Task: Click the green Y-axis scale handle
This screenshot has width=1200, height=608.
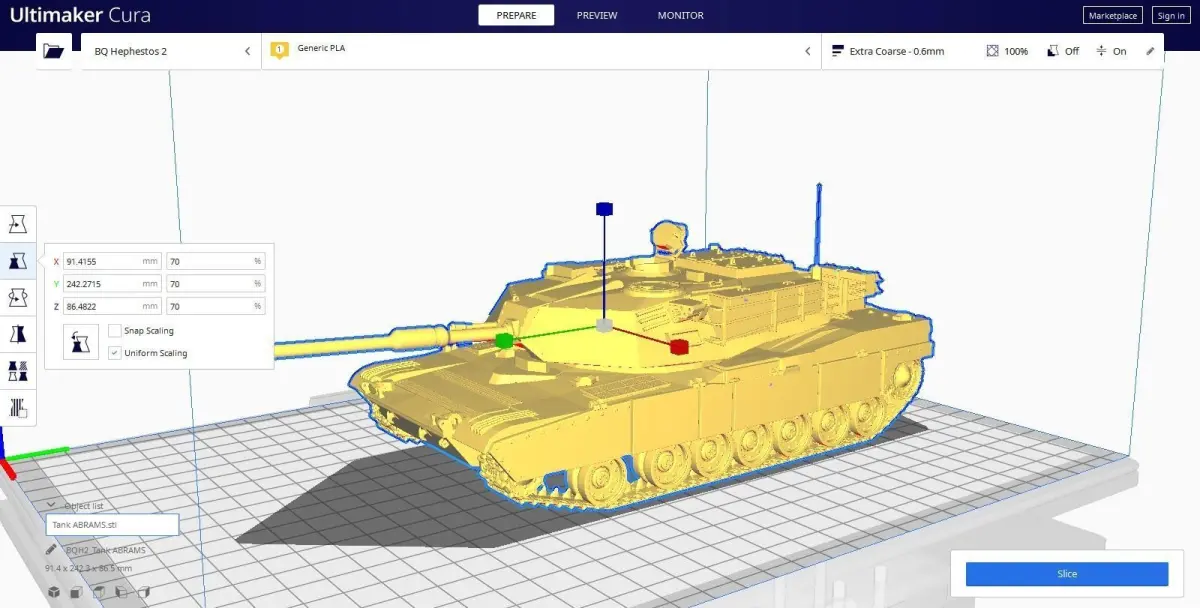Action: [x=504, y=342]
